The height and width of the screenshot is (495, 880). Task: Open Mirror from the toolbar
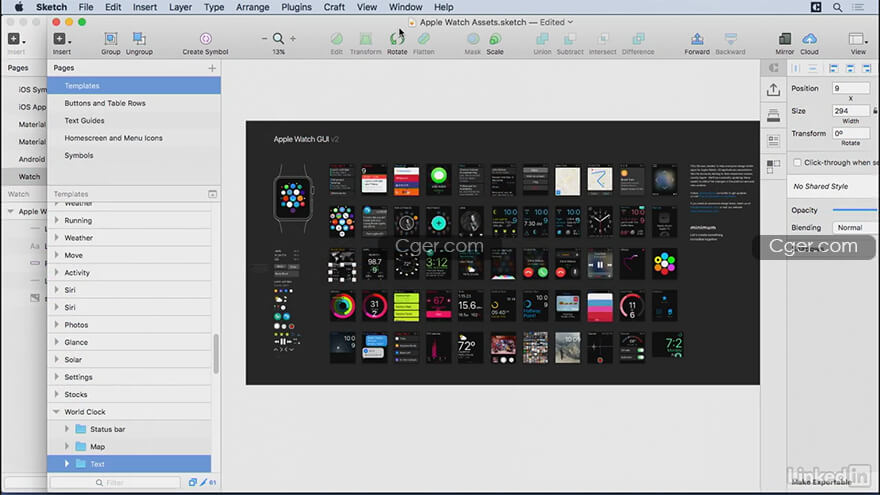coord(785,43)
